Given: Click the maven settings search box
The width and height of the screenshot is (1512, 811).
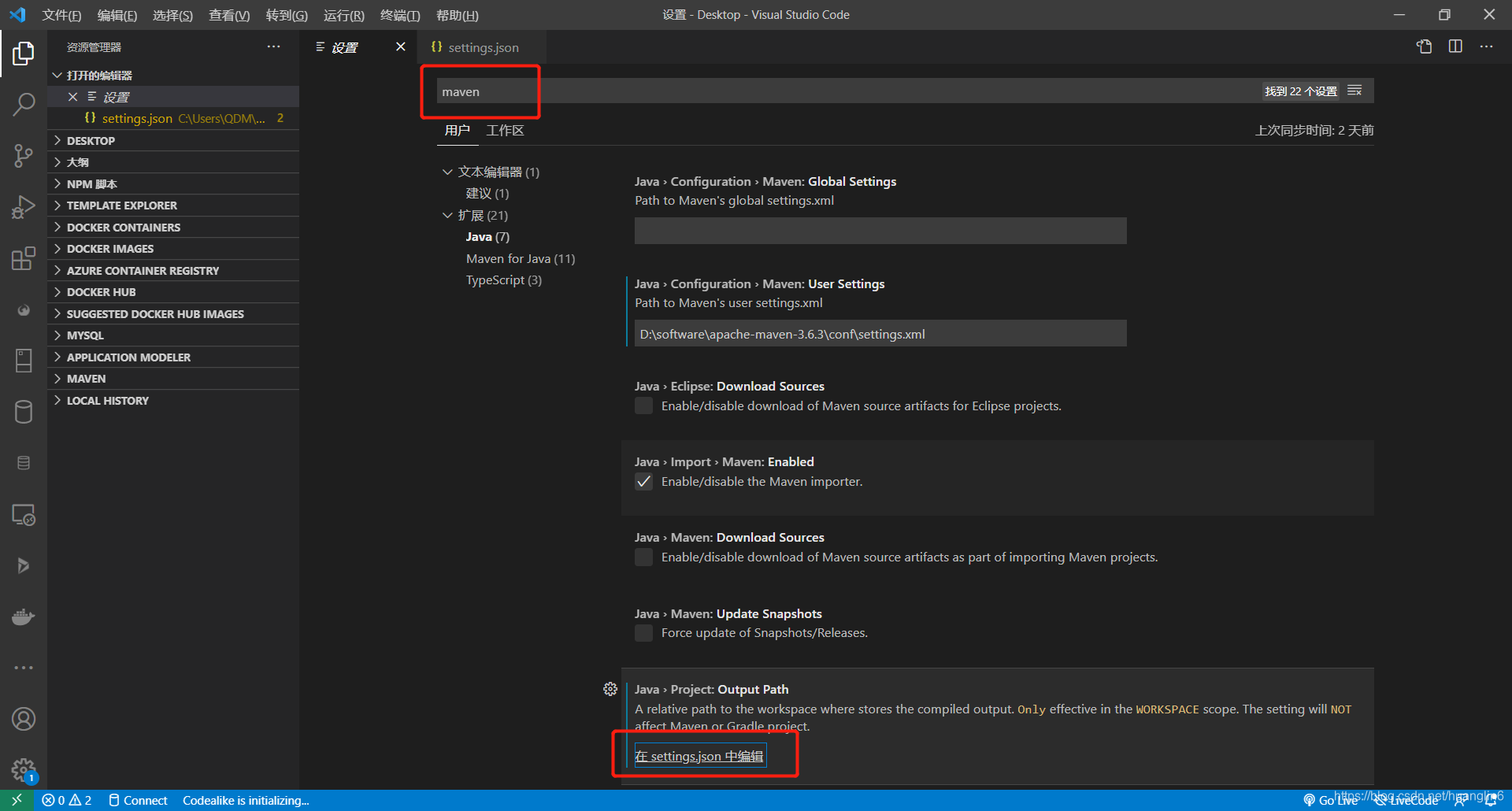Looking at the screenshot, I should [x=850, y=91].
